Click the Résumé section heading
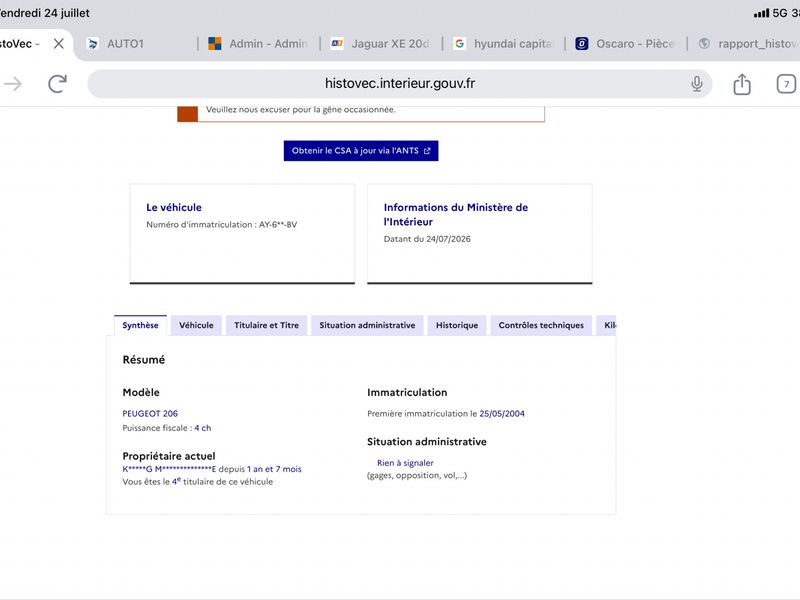800x600 pixels. (144, 360)
